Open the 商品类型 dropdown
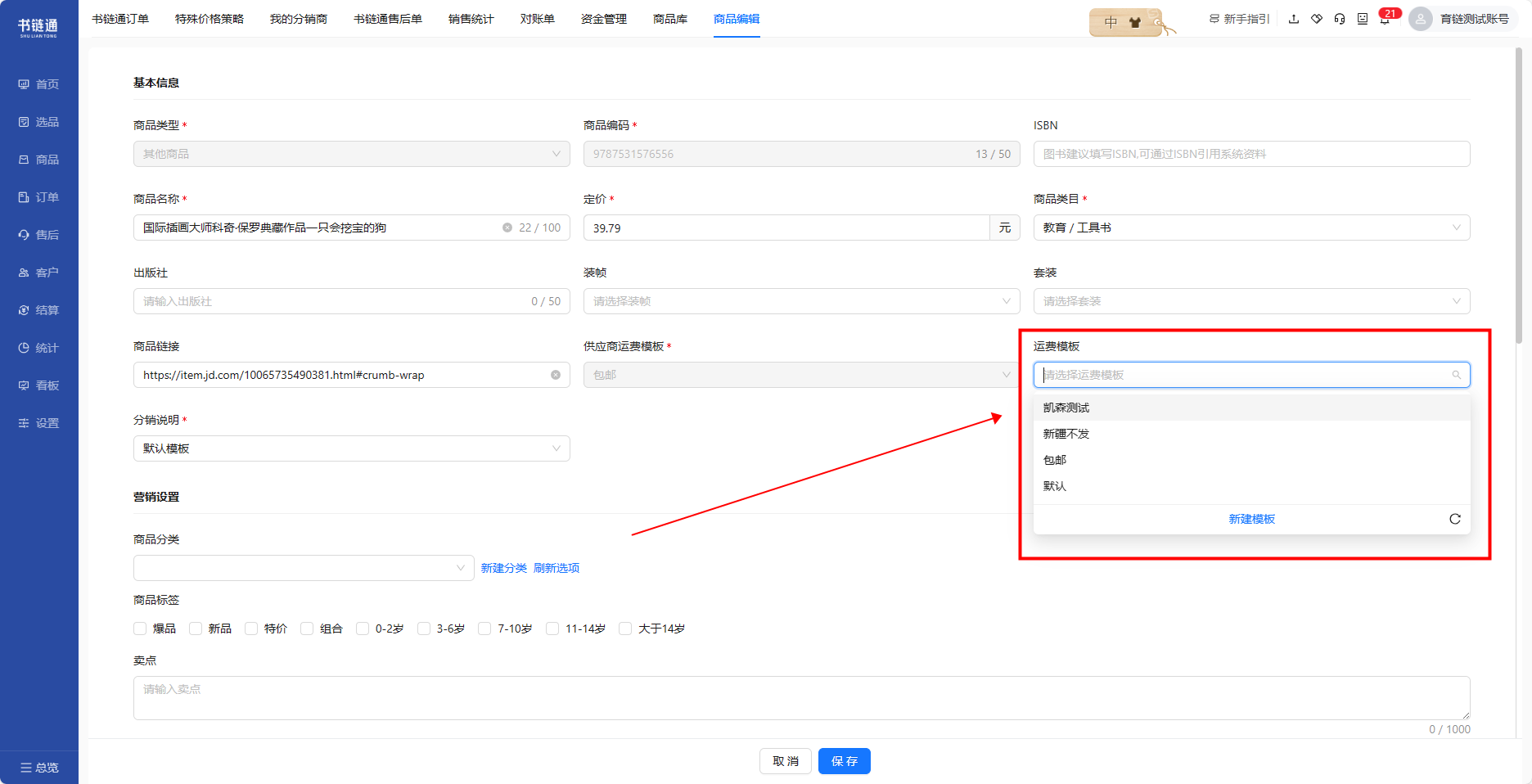Screen dimensions: 1532x784 click(352, 154)
